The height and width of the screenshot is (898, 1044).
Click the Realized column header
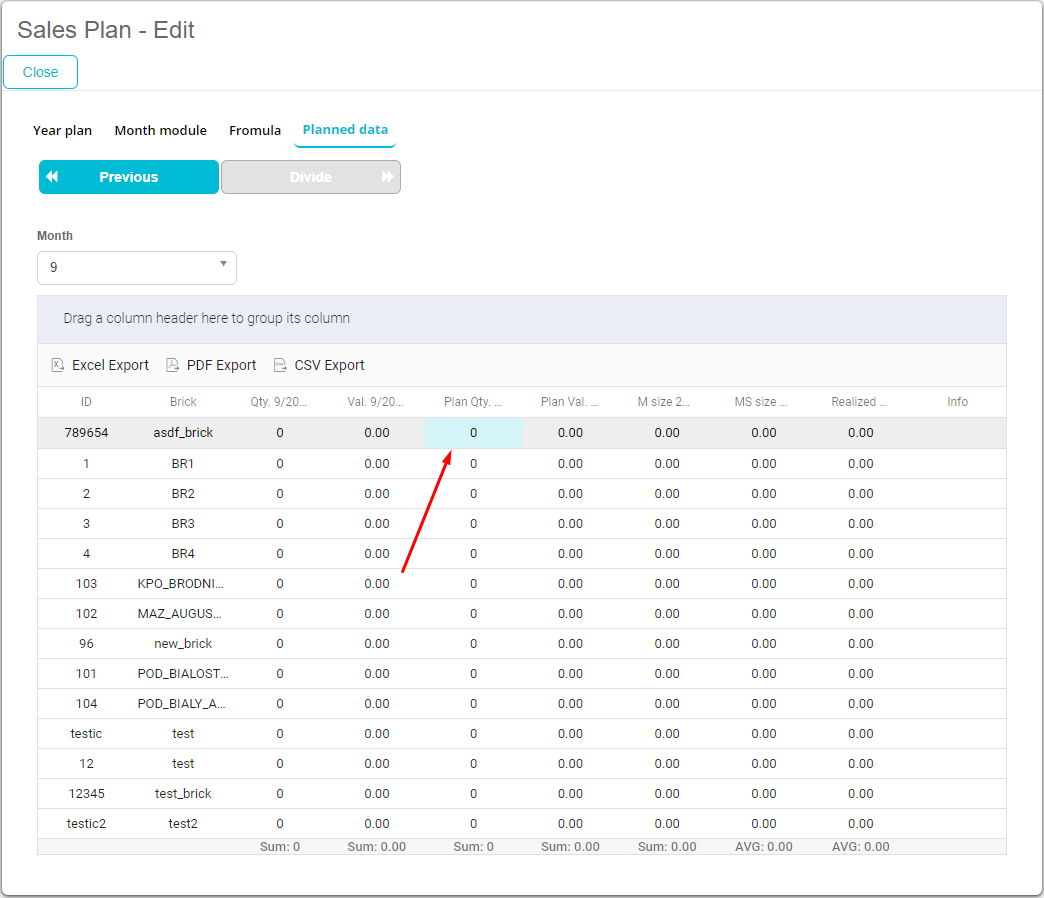[x=859, y=402]
